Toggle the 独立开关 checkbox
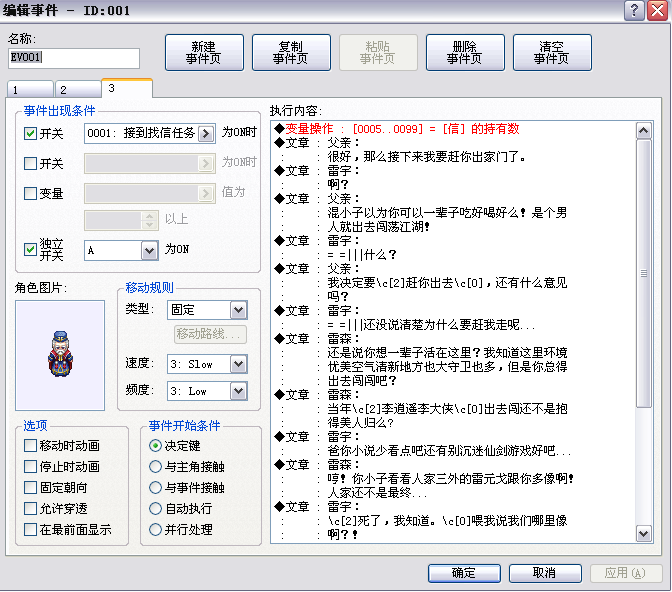Screen dimensions: 672x592 tap(30, 249)
